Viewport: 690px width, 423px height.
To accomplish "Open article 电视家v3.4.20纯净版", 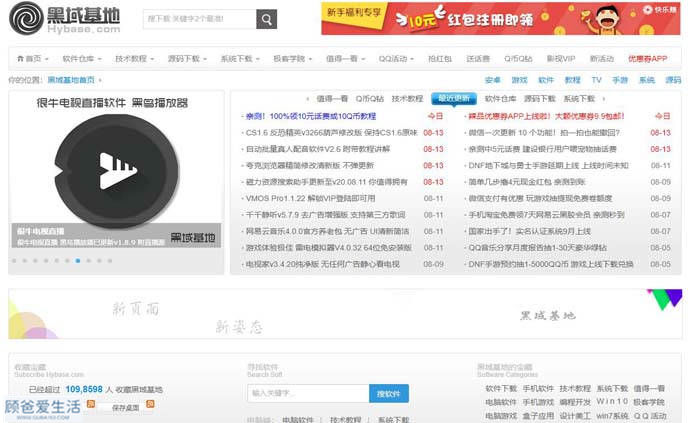I will point(323,264).
